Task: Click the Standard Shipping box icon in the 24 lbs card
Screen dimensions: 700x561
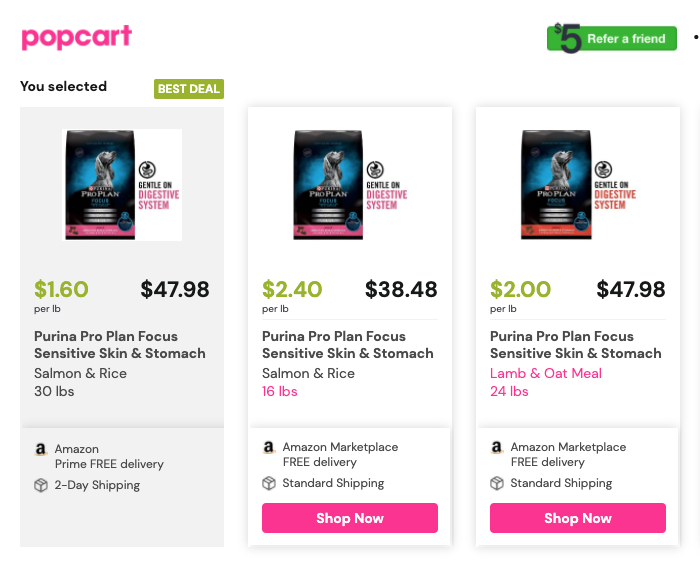Action: click(497, 483)
